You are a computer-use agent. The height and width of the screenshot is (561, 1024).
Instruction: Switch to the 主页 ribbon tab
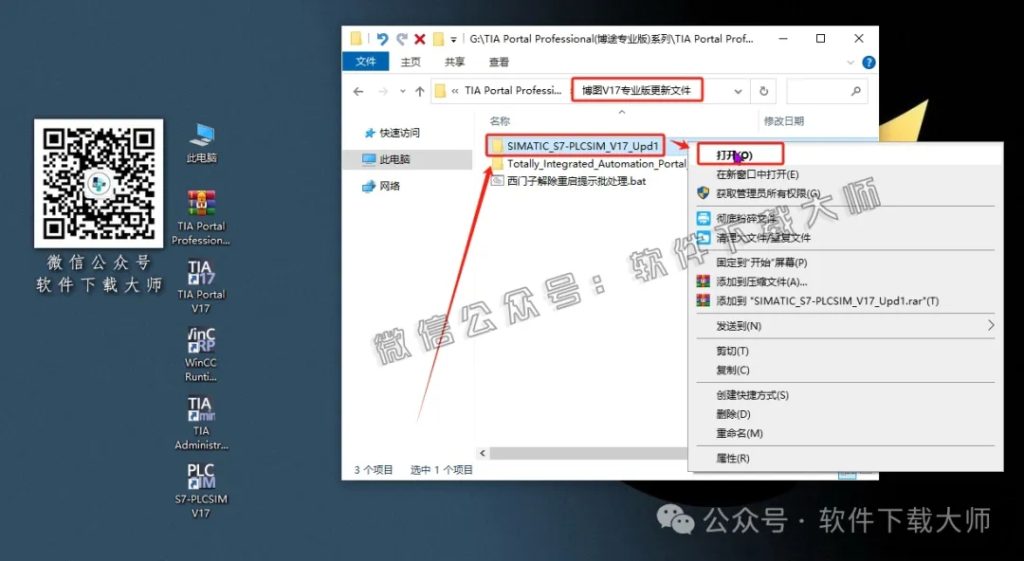click(x=411, y=62)
